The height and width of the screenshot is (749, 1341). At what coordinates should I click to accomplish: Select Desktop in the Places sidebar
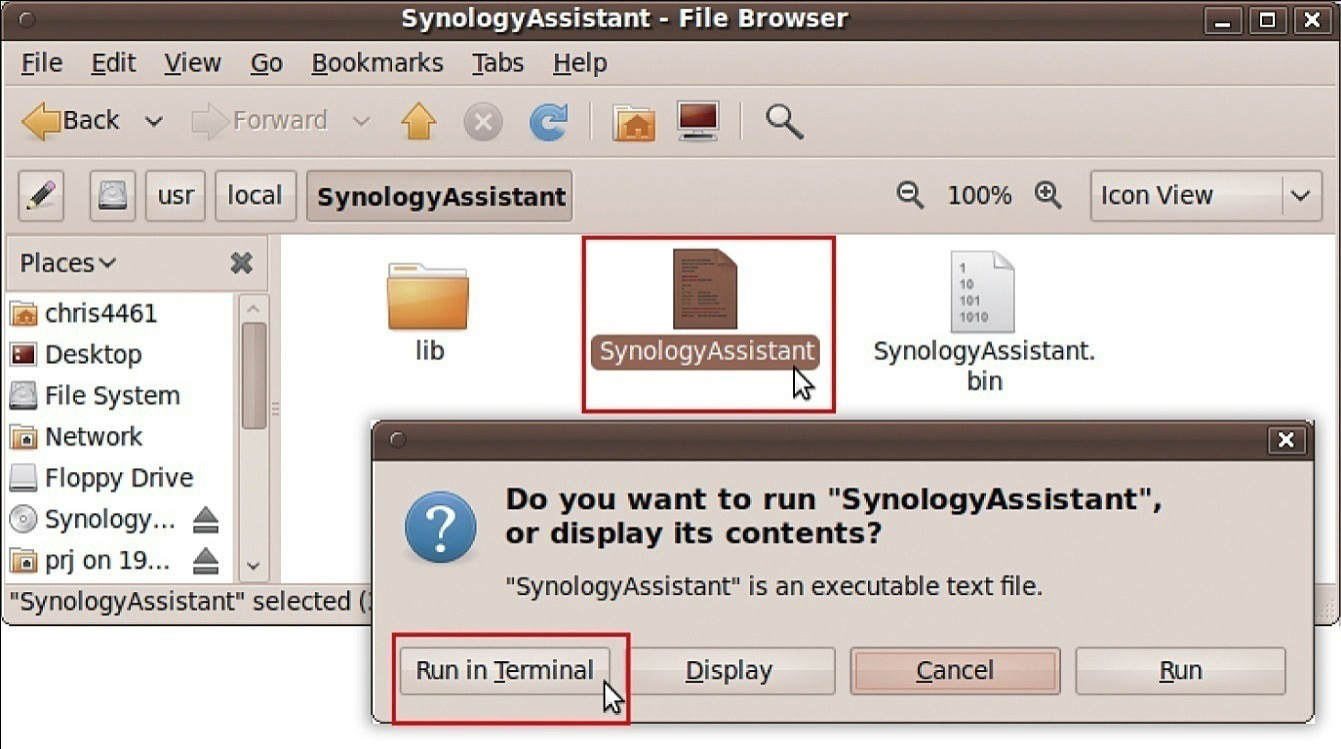coord(76,354)
